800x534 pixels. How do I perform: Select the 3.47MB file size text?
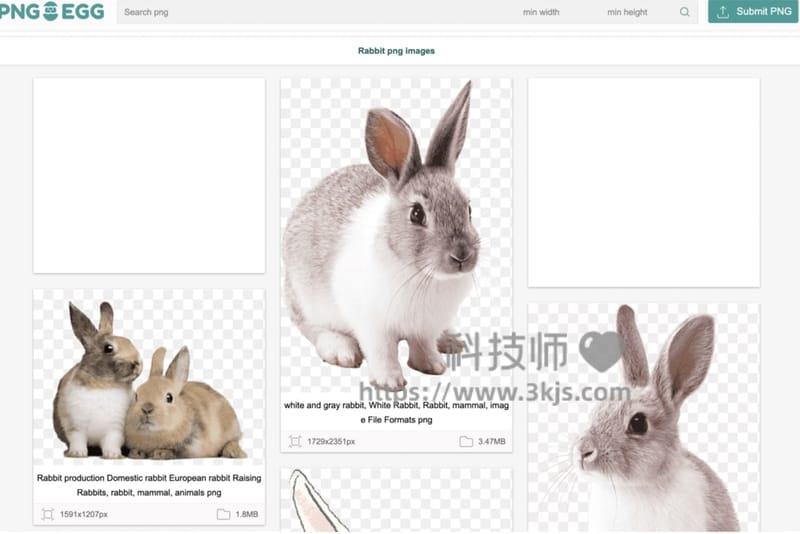[x=492, y=441]
